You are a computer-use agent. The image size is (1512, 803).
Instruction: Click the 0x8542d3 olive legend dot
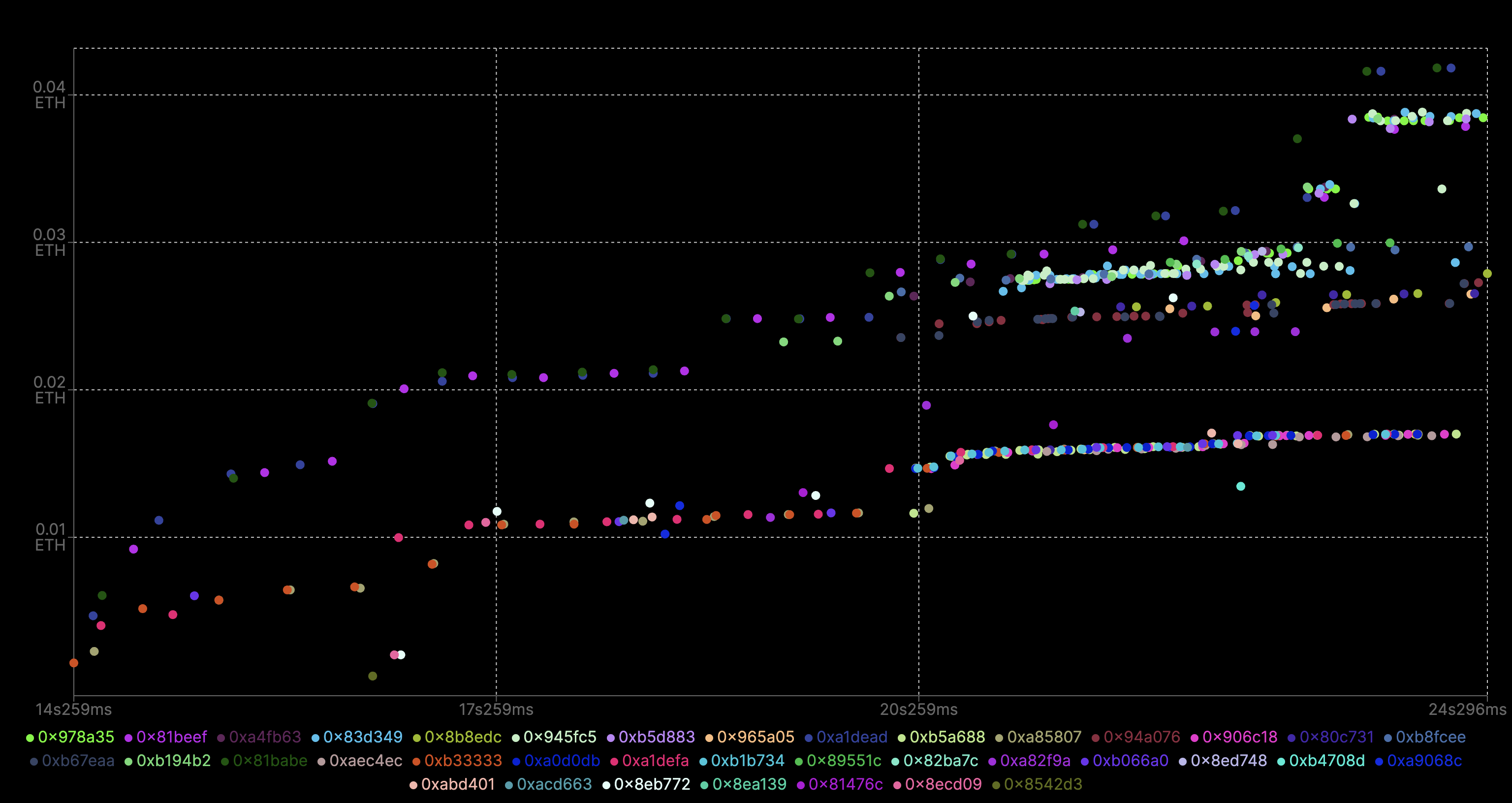click(996, 785)
